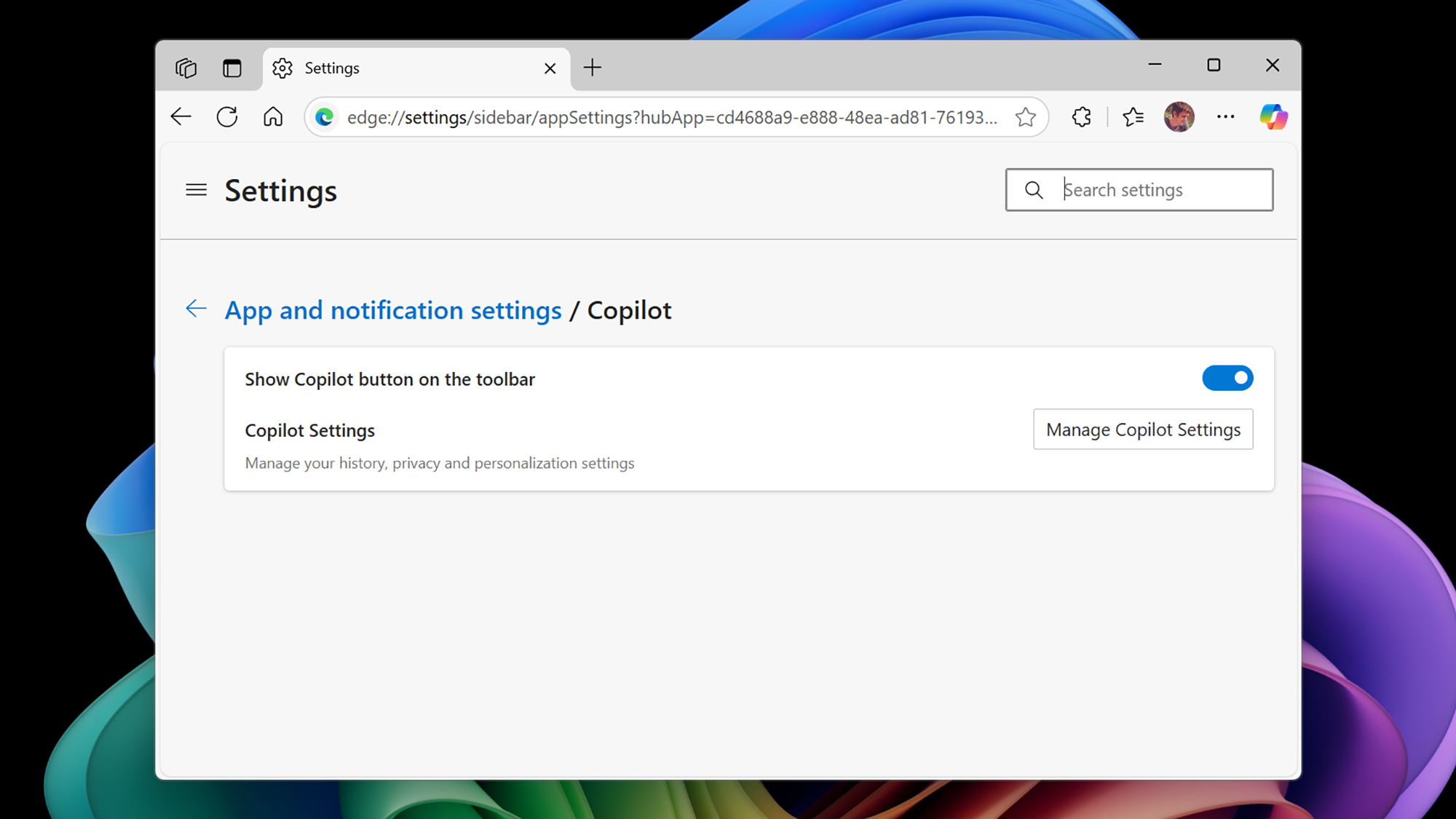Open the Favorites list icon

pos(1133,116)
